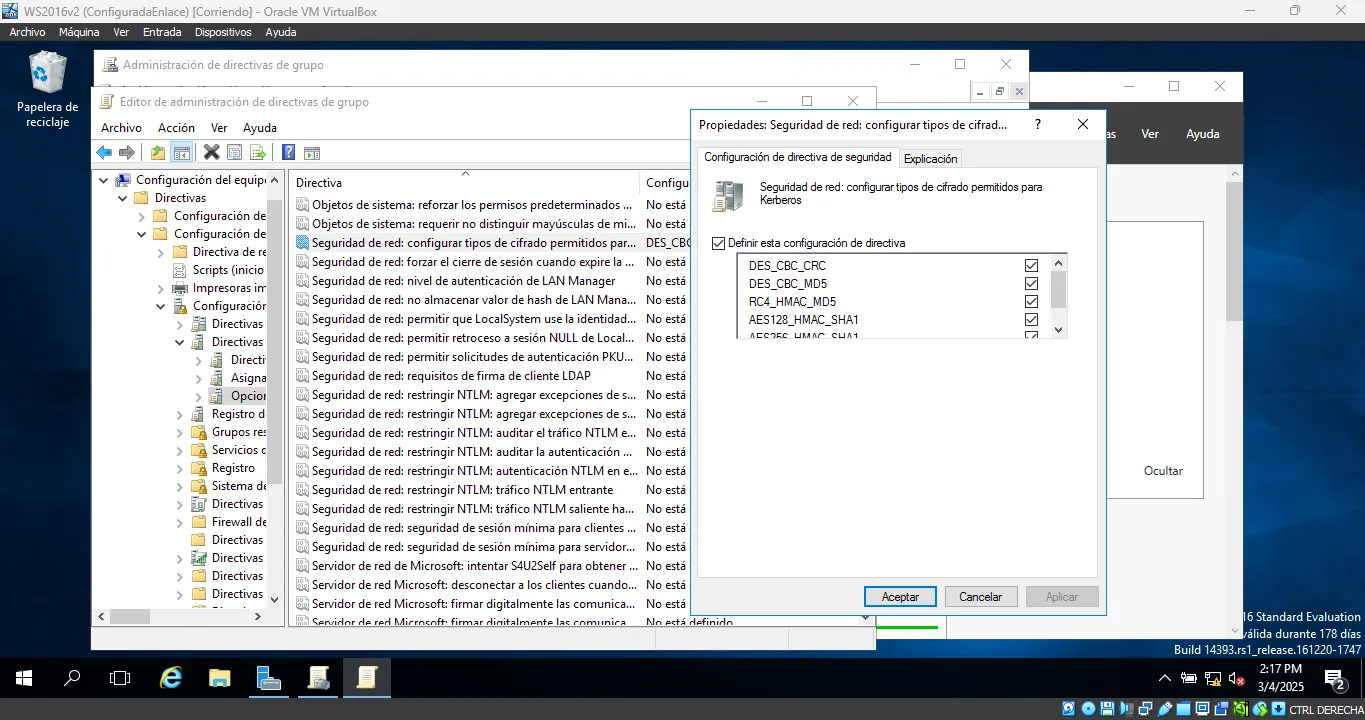The height and width of the screenshot is (720, 1365).
Task: Click the Directiva column header
Action: (x=464, y=183)
